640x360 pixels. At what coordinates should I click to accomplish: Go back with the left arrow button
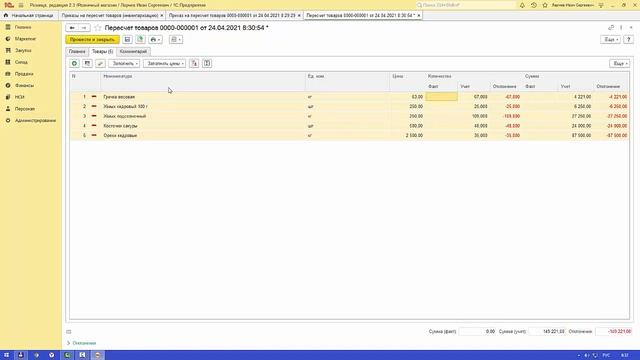pyautogui.click(x=72, y=28)
